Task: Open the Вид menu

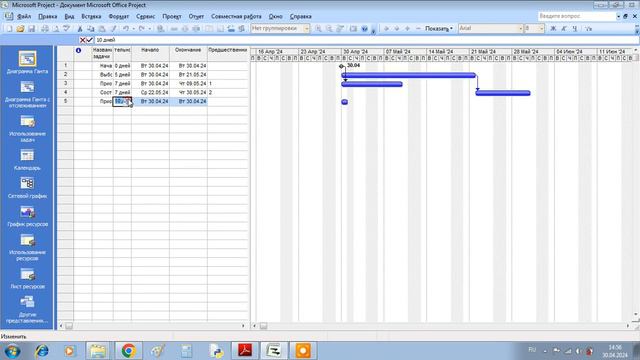Action: 69,16
